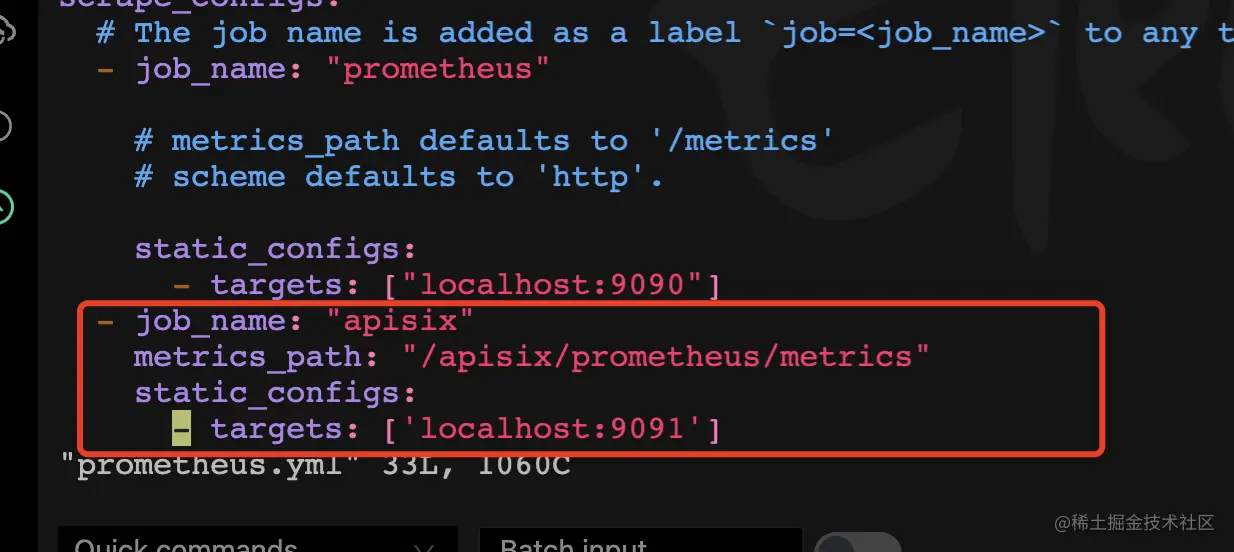Click the "prometheus.yml" 33L status line

pos(315,465)
